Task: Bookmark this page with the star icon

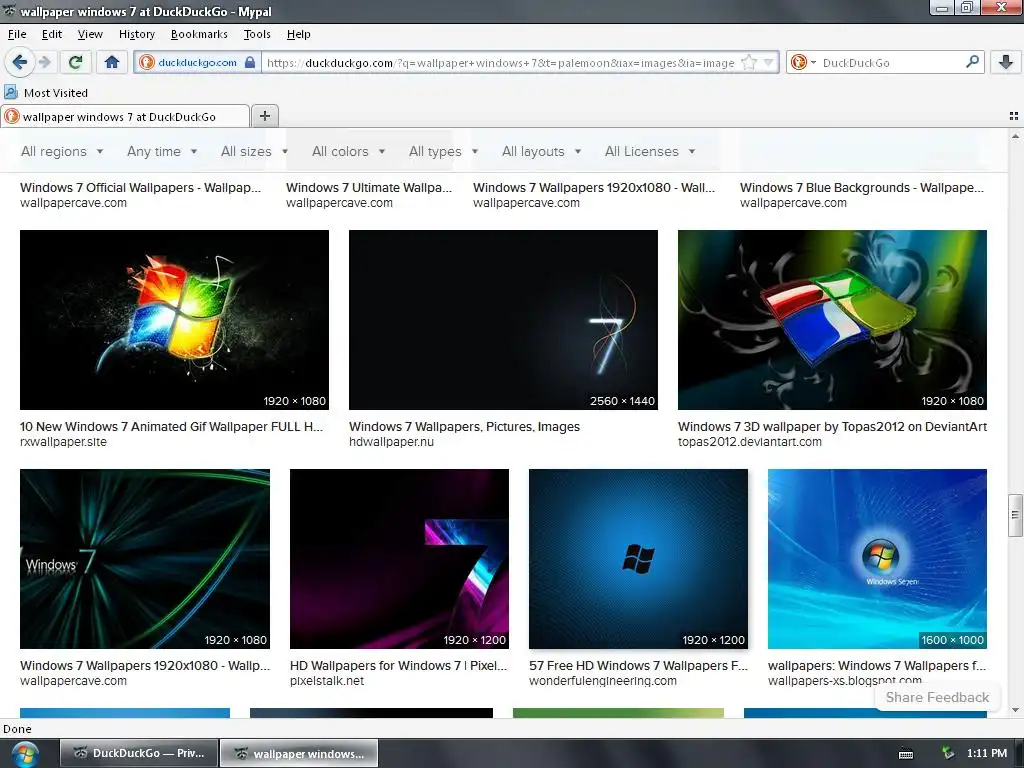Action: [x=748, y=63]
